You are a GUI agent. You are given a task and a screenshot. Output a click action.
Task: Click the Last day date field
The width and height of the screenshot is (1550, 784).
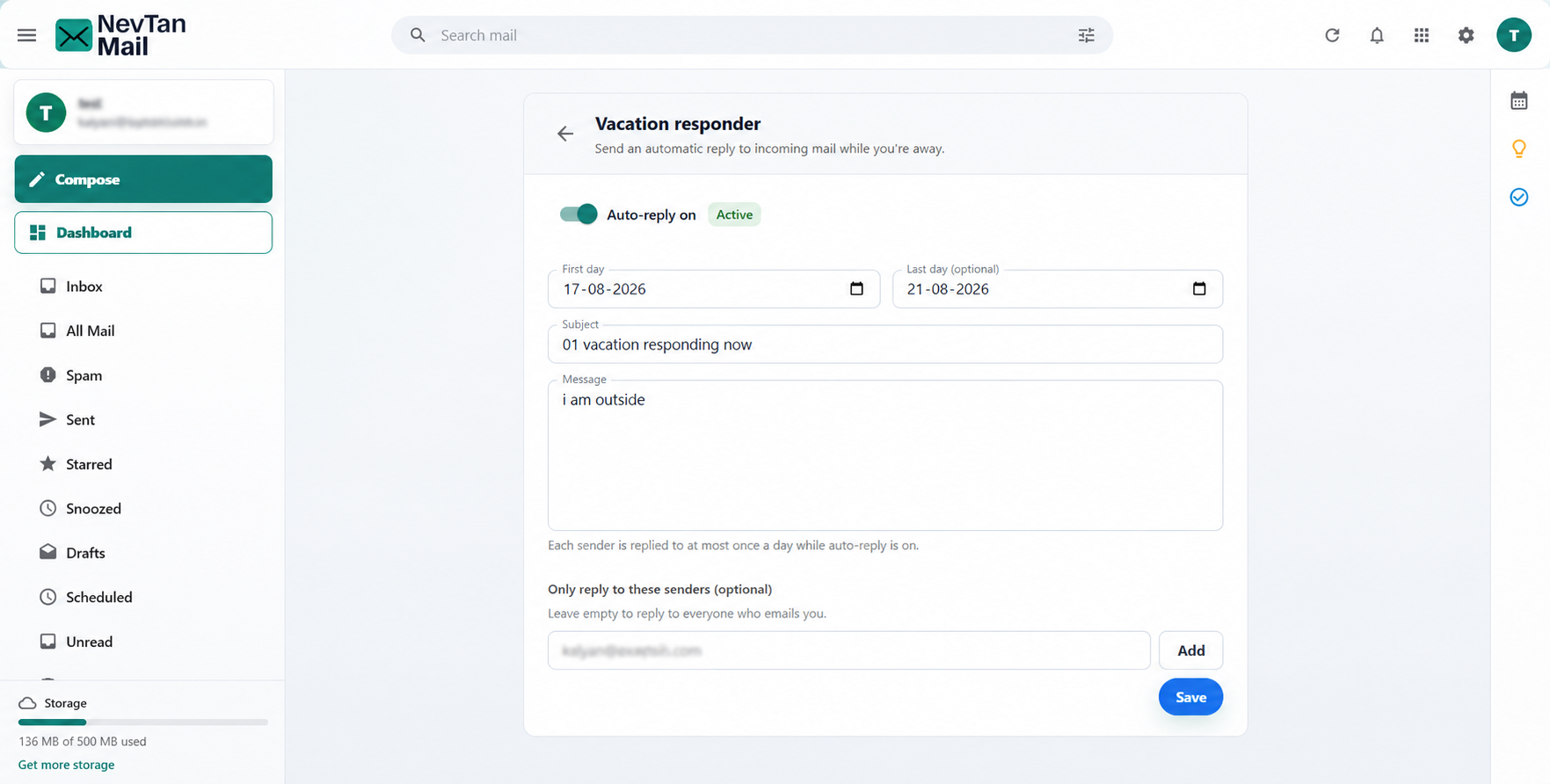1058,289
